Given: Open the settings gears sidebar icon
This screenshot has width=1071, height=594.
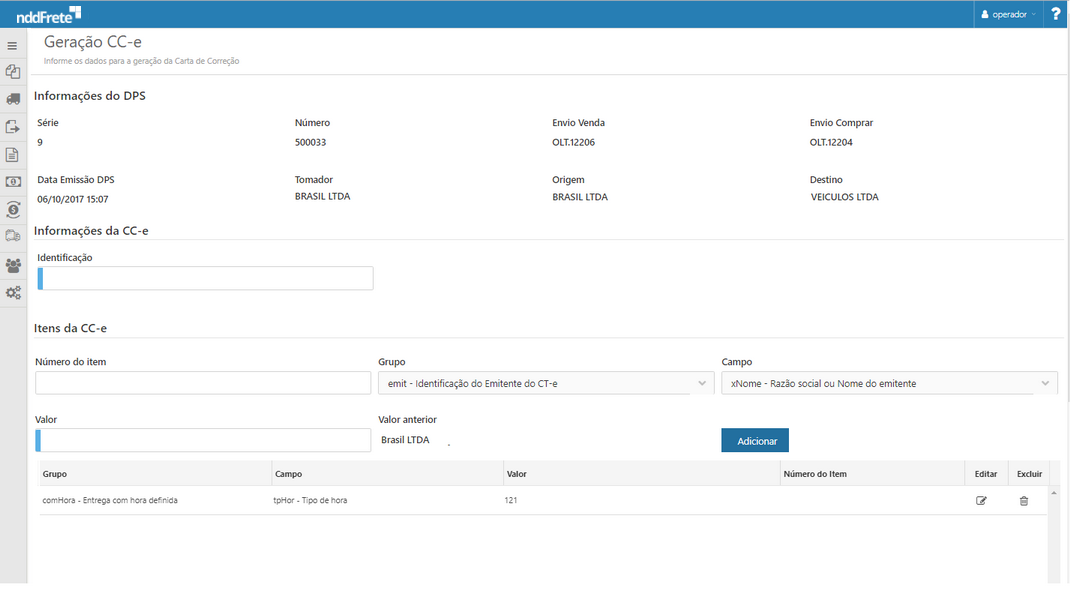Looking at the screenshot, I should pos(13,293).
